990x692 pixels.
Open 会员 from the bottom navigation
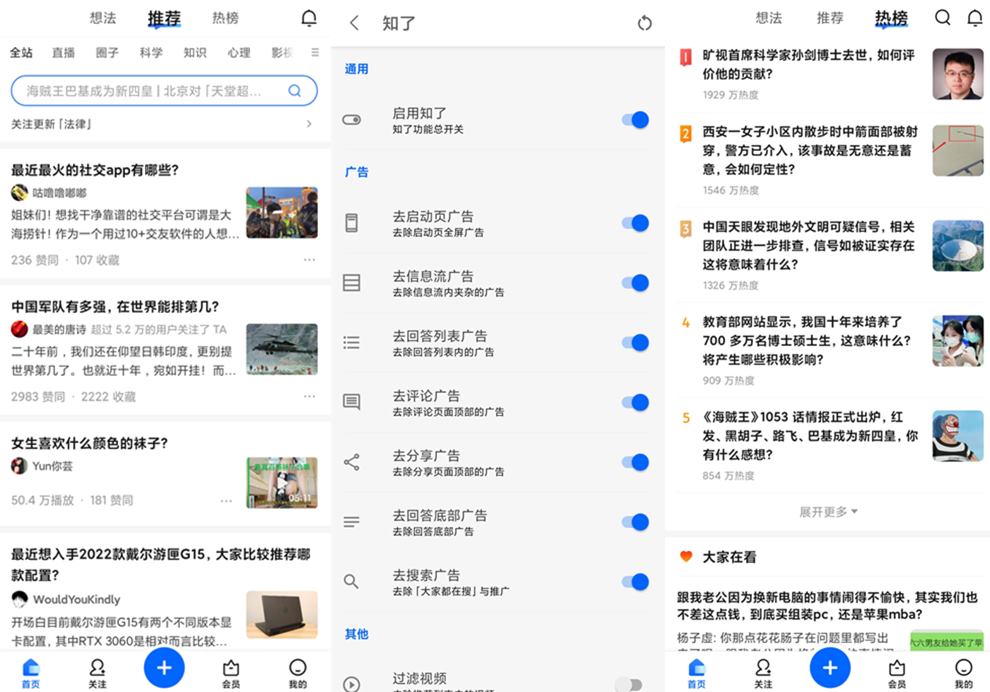(x=896, y=670)
